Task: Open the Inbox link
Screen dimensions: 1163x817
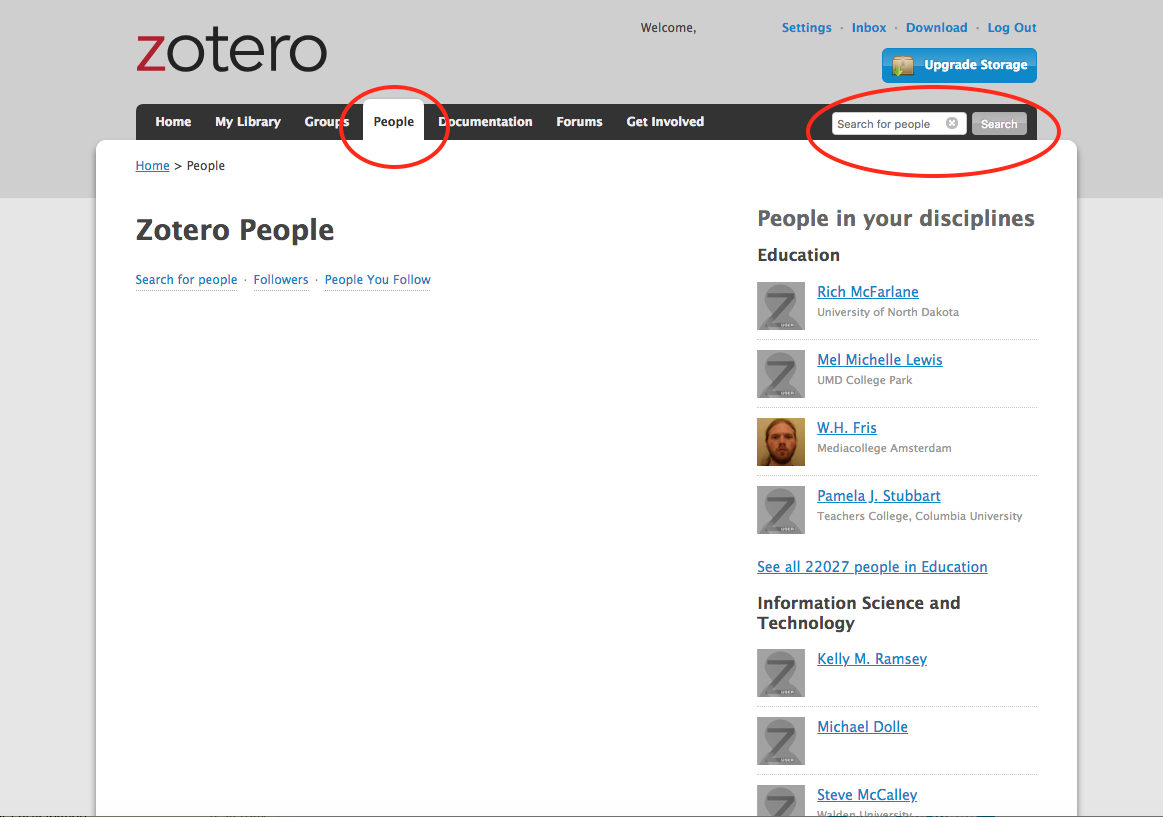Action: (869, 28)
